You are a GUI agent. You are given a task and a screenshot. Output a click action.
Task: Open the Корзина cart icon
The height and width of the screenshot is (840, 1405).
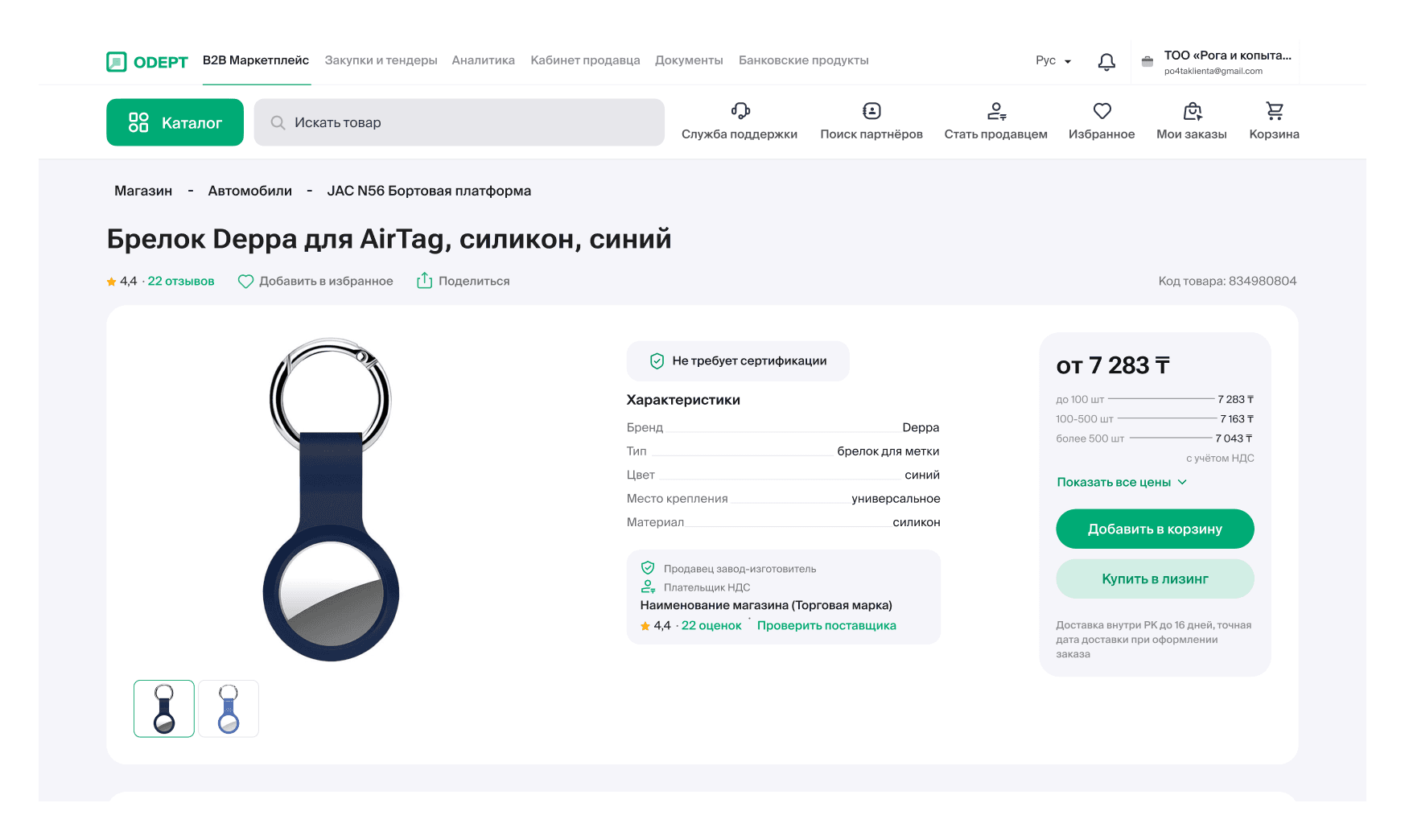click(1275, 110)
